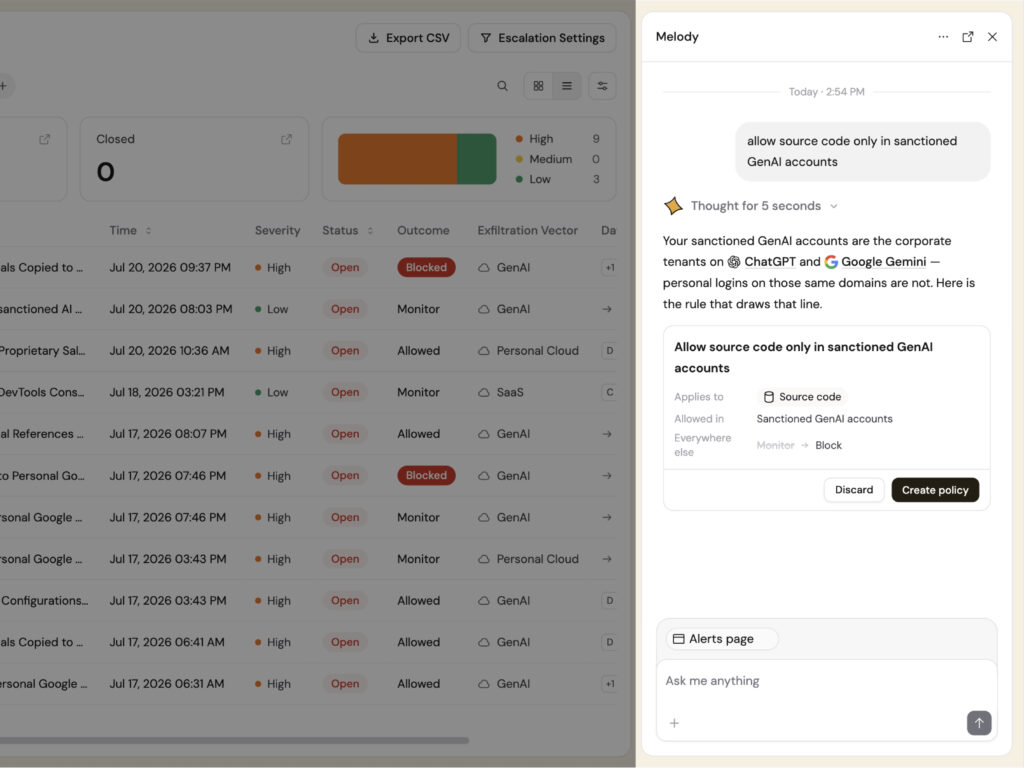
Task: Click the C tag on Jul 18 03:21 PM row
Action: click(x=609, y=392)
